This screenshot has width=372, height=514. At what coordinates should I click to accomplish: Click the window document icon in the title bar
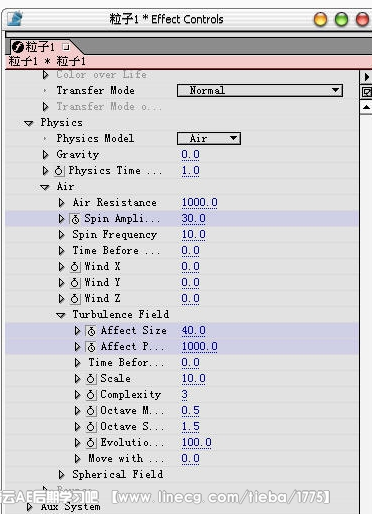15,19
